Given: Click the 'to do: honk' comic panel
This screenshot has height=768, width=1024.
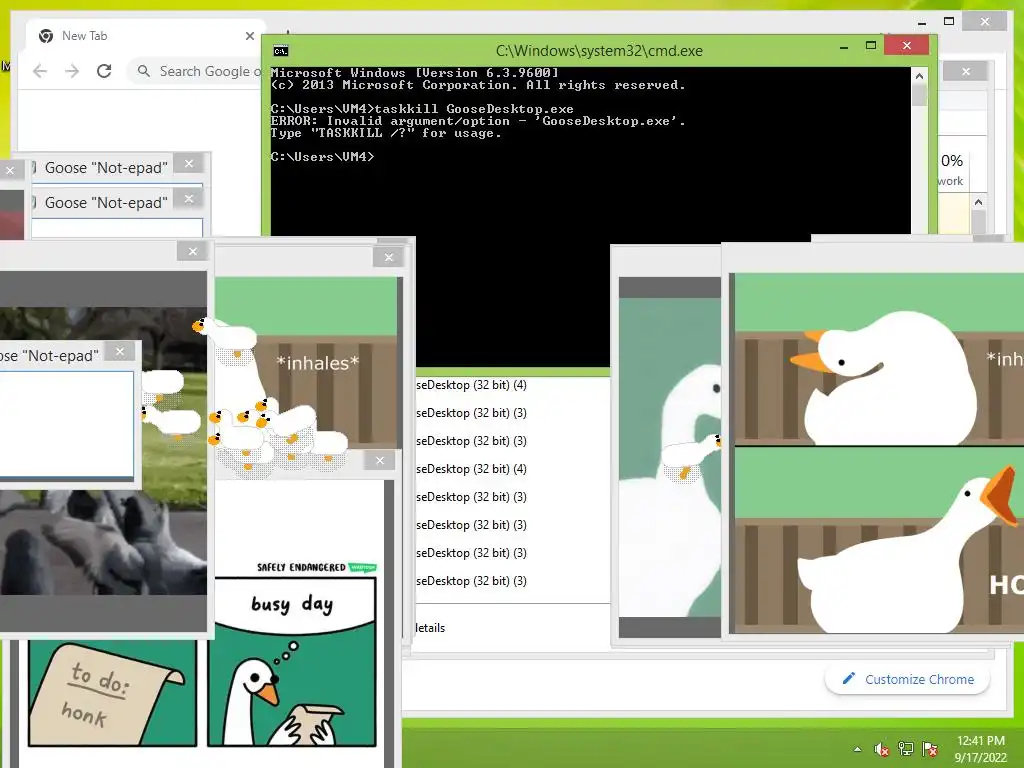Looking at the screenshot, I should (x=112, y=692).
